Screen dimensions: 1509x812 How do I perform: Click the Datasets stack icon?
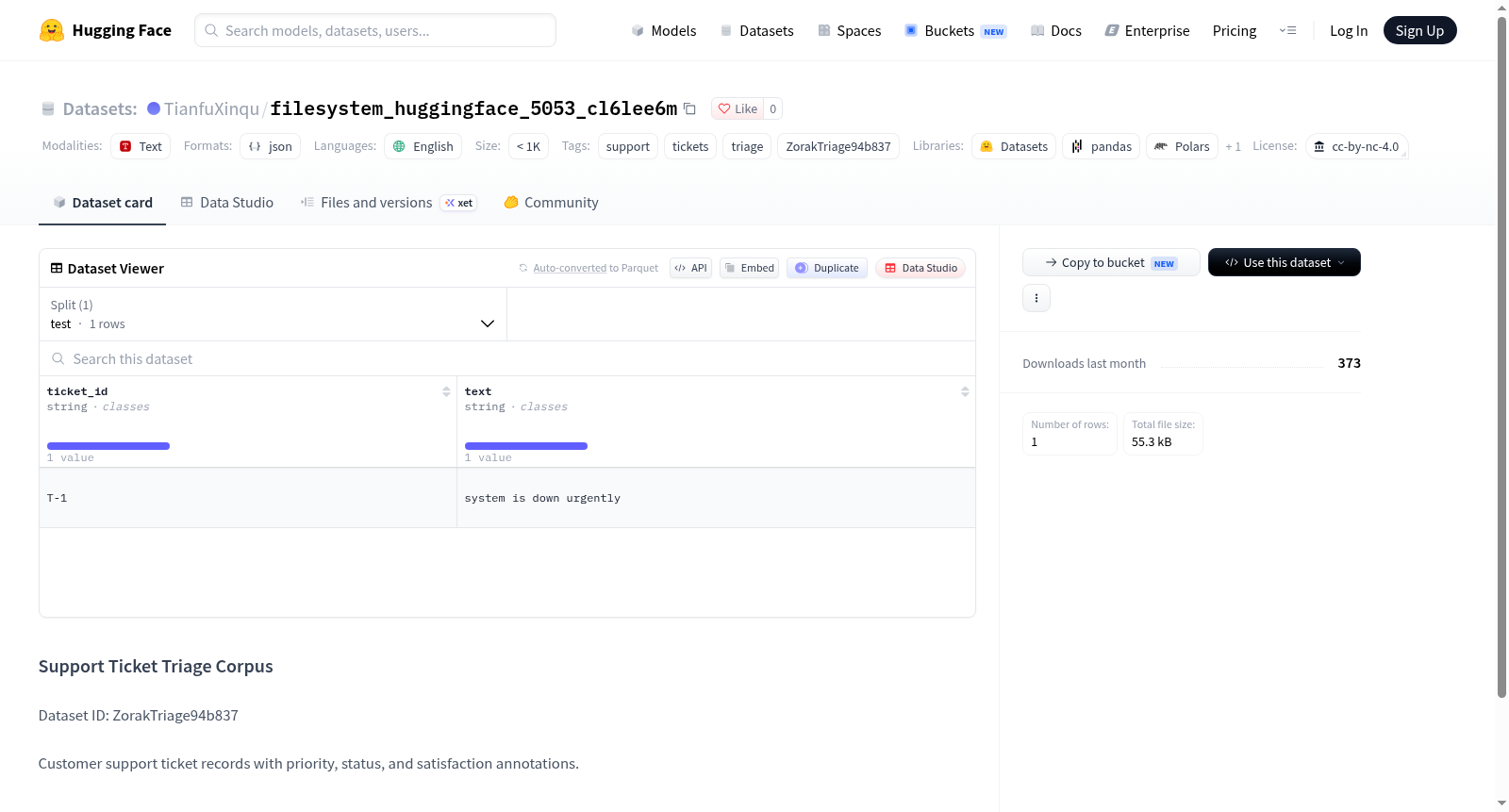(x=48, y=108)
